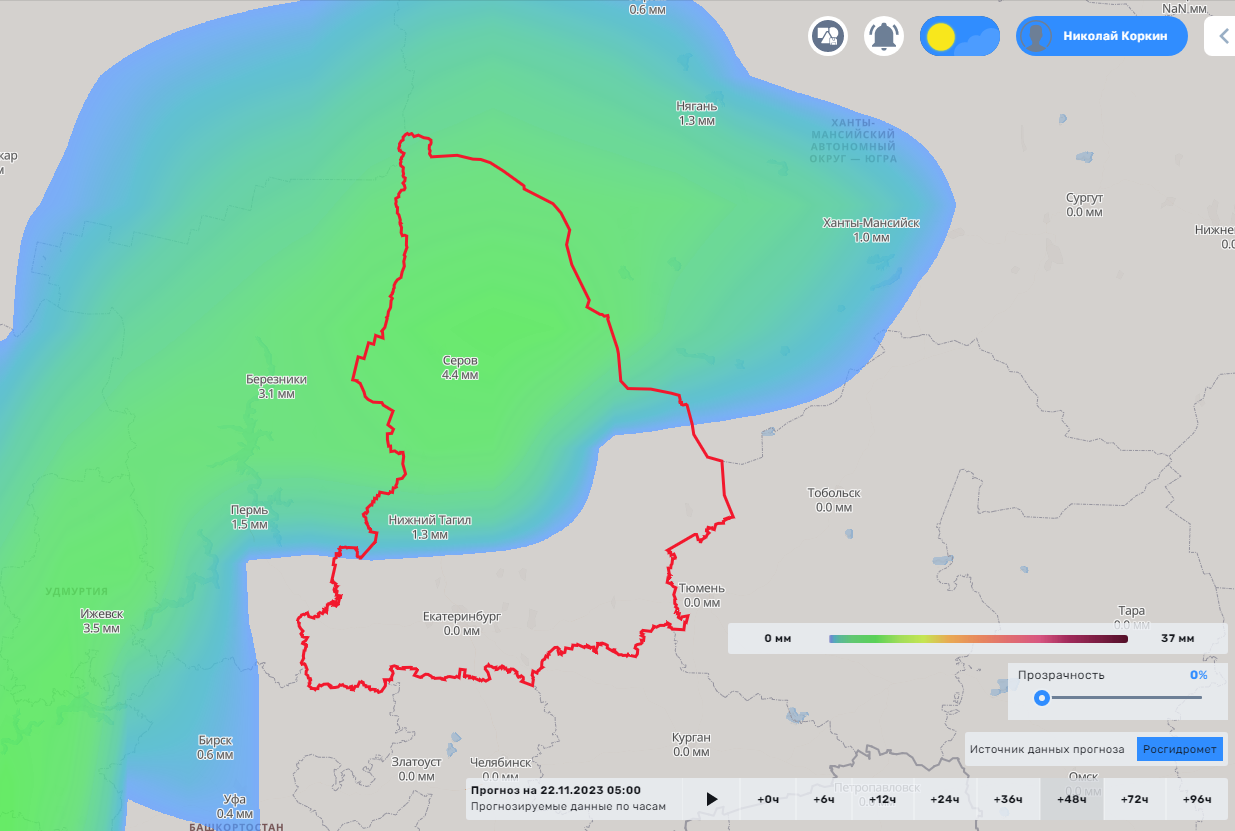Select the +0ч forecast step
Image resolution: width=1235 pixels, height=831 pixels.
[768, 799]
